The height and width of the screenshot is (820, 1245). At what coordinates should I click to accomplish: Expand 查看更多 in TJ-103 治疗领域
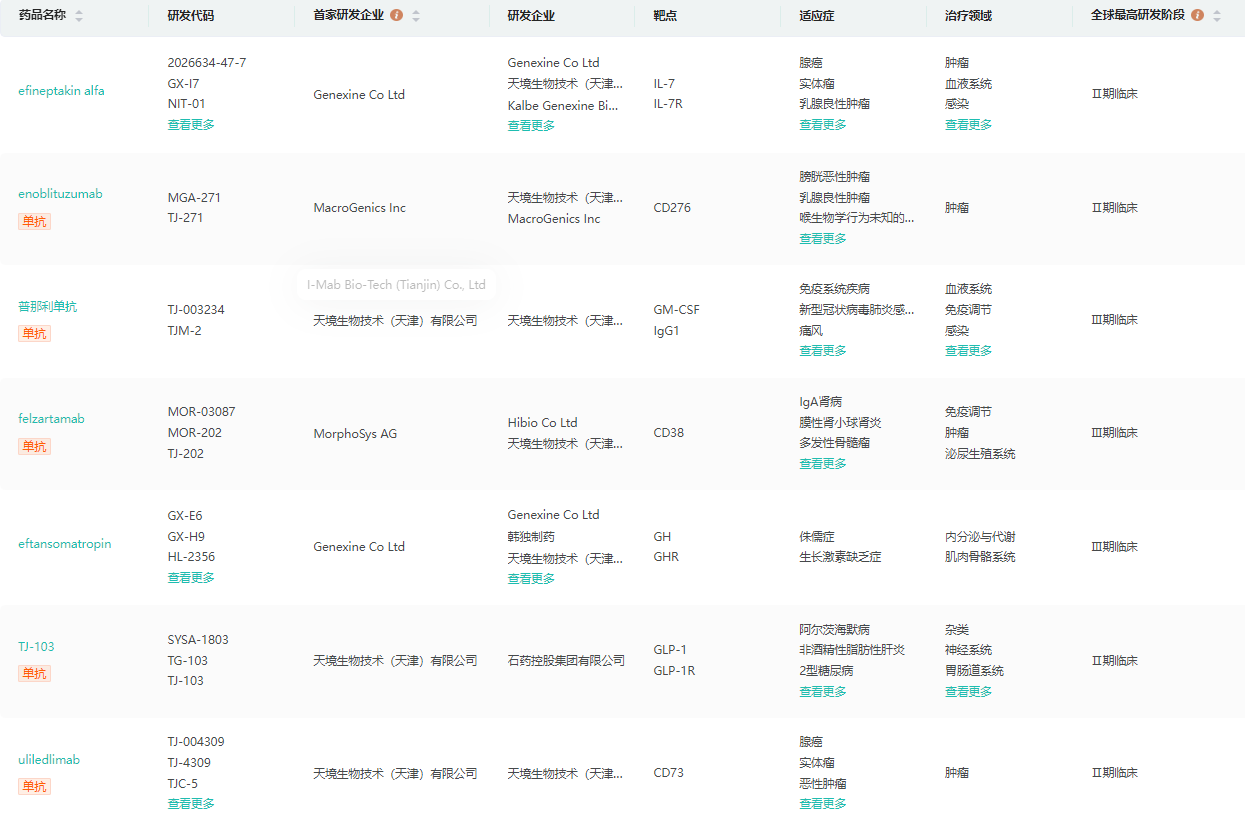[x=969, y=692]
